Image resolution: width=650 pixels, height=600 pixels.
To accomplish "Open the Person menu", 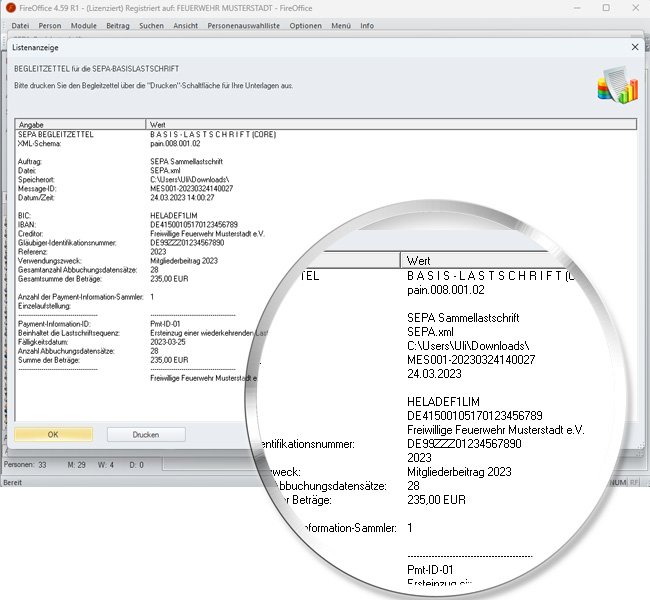I will pos(50,25).
